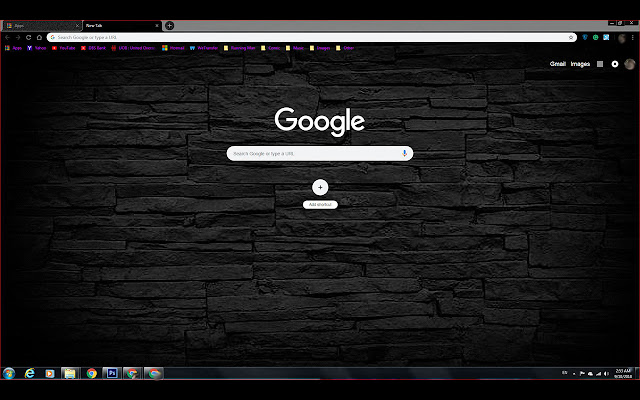Open the Yahoo bookmark
This screenshot has width=640, height=400.
[x=36, y=48]
